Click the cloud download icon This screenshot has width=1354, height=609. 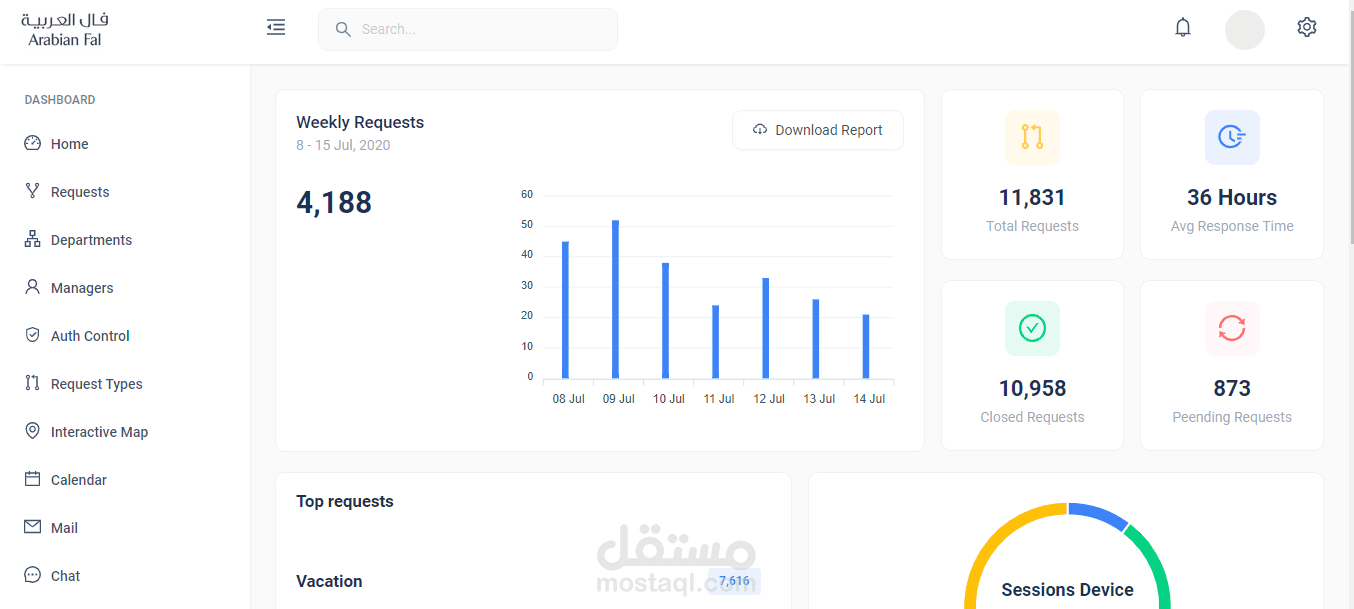(x=760, y=130)
